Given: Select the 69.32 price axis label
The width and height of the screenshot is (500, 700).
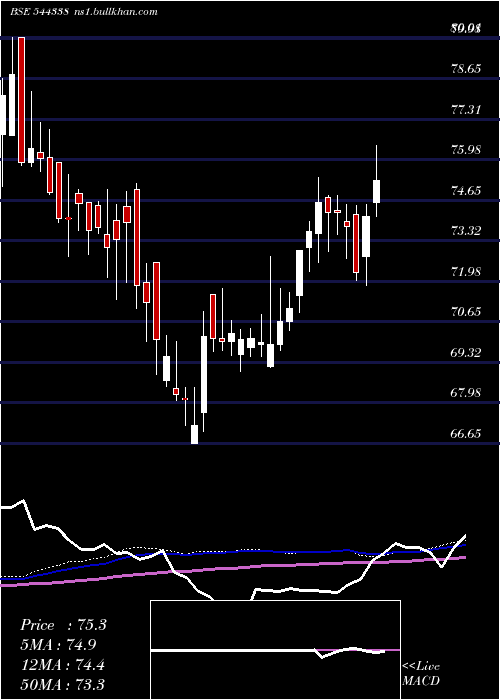Looking at the screenshot, I should [x=466, y=353].
